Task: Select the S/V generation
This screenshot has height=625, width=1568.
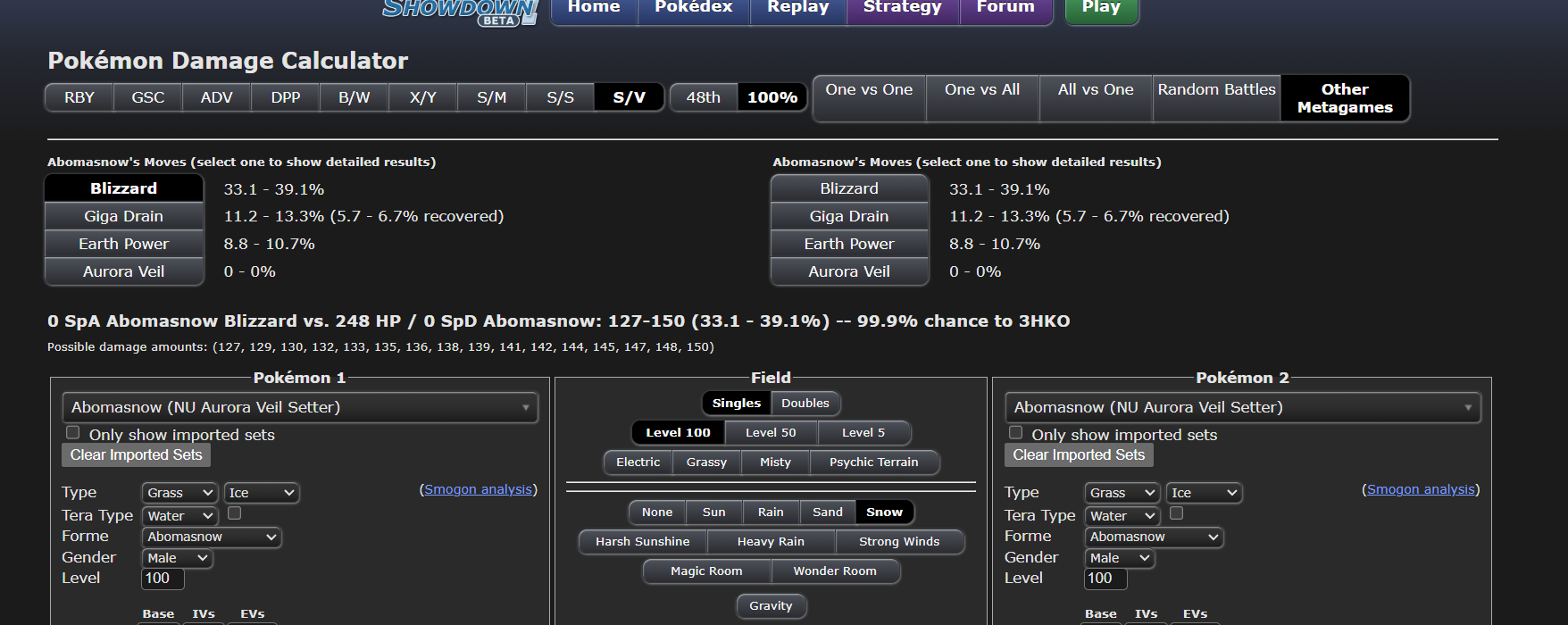Action: click(x=630, y=97)
